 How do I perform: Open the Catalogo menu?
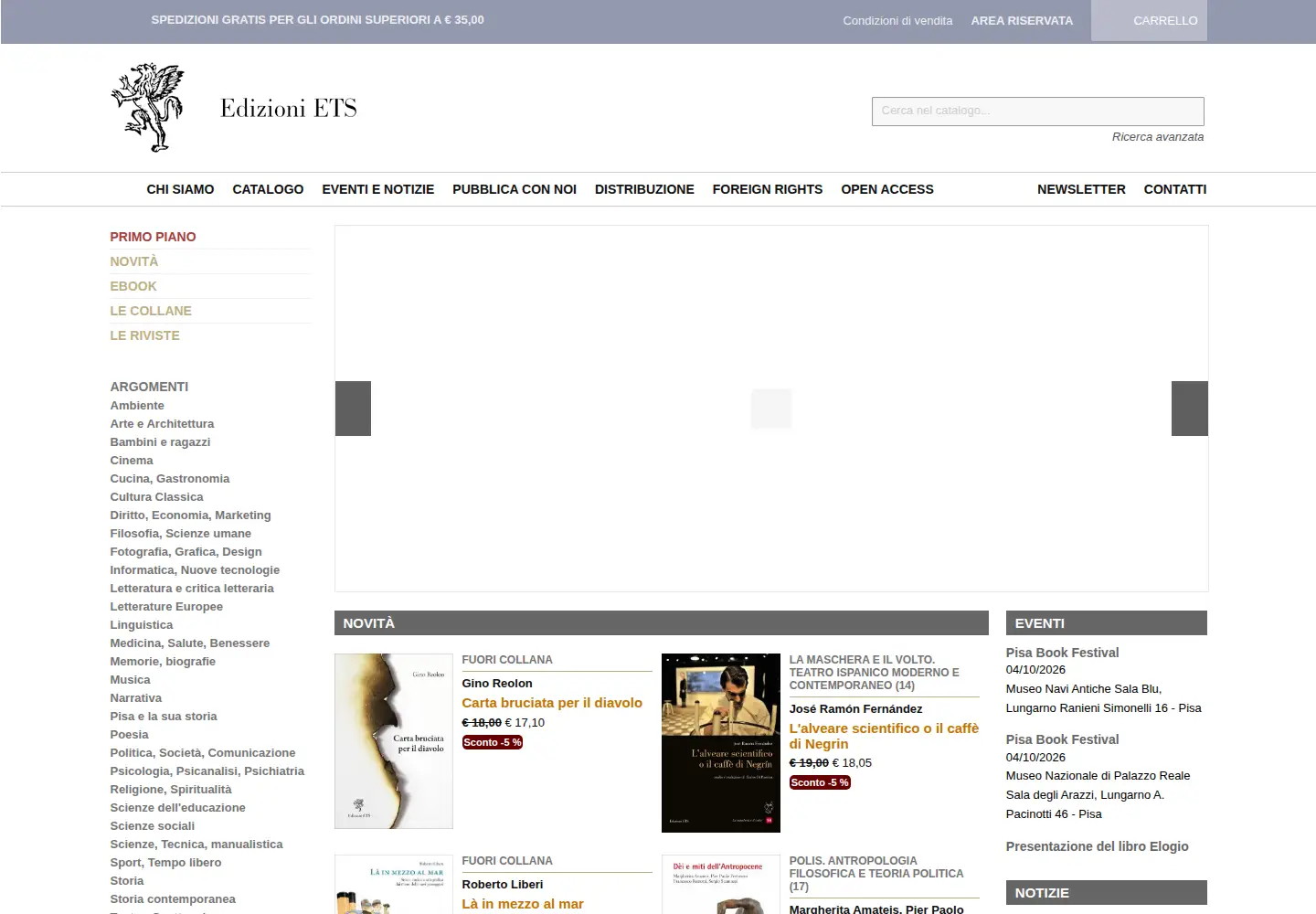[x=268, y=189]
